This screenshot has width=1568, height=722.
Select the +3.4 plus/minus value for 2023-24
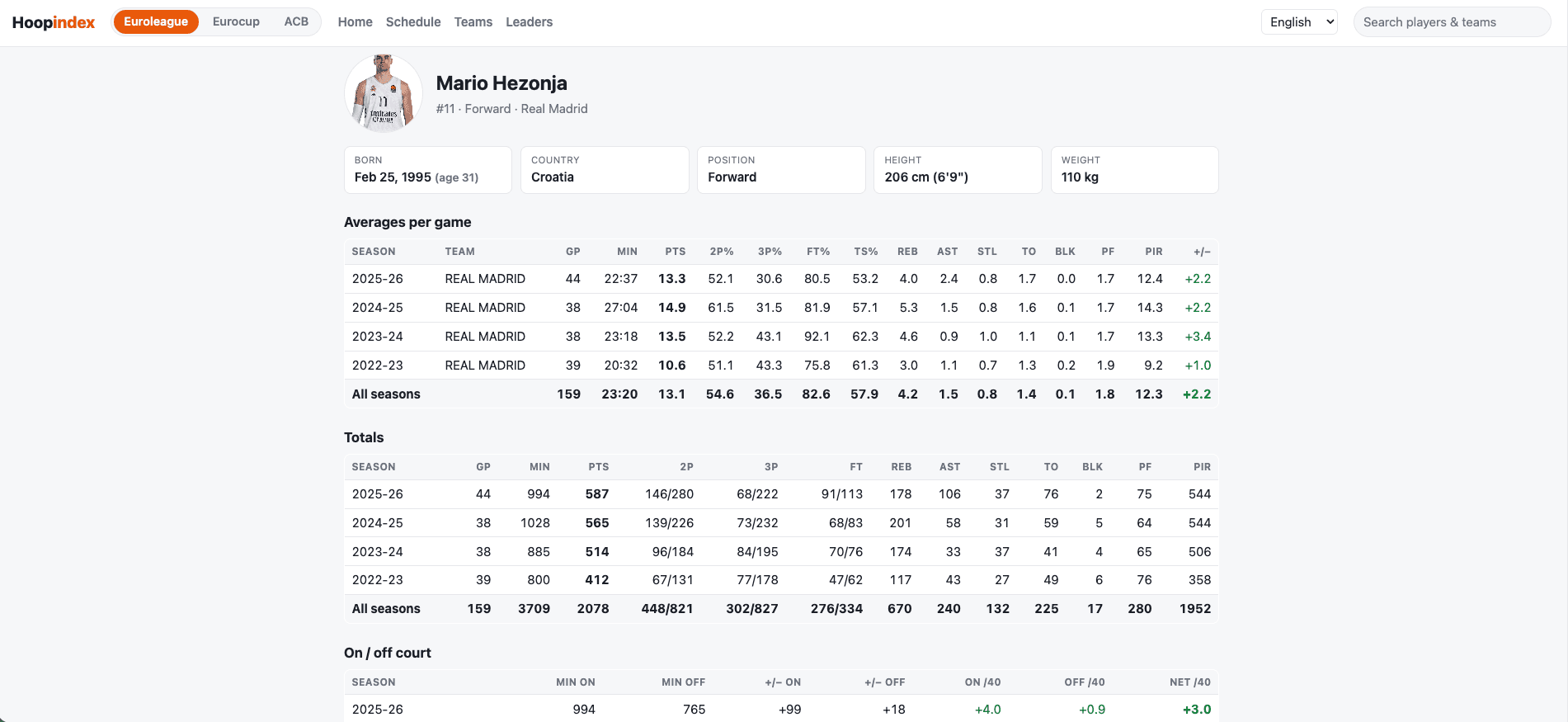1198,337
